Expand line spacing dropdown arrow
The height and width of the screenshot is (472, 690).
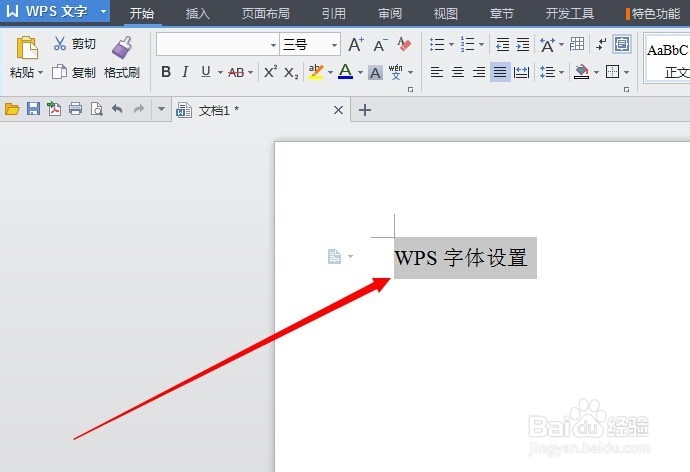(562, 72)
